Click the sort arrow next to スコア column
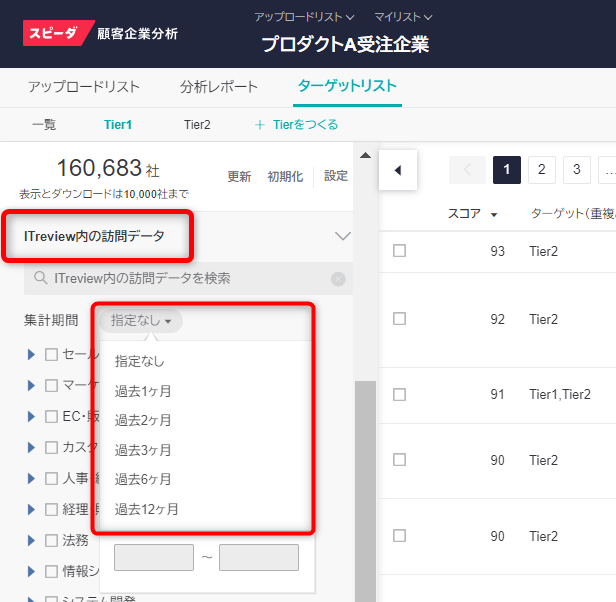Viewport: 616px width, 602px height. pos(494,214)
